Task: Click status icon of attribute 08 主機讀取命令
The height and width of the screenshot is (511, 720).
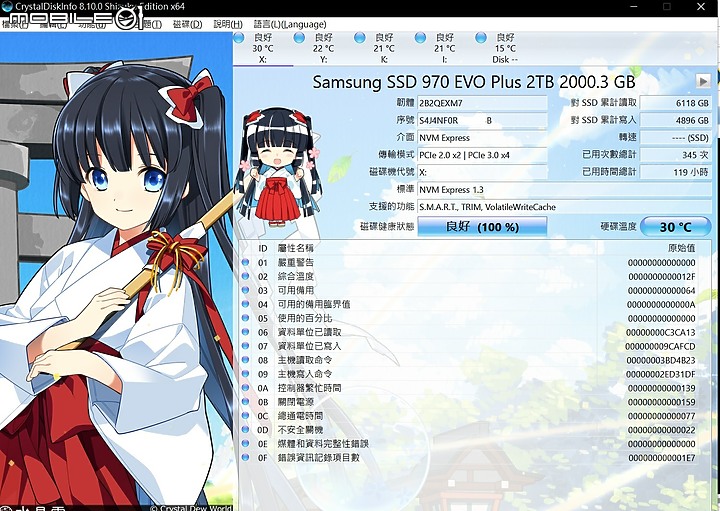Action: tap(245, 359)
